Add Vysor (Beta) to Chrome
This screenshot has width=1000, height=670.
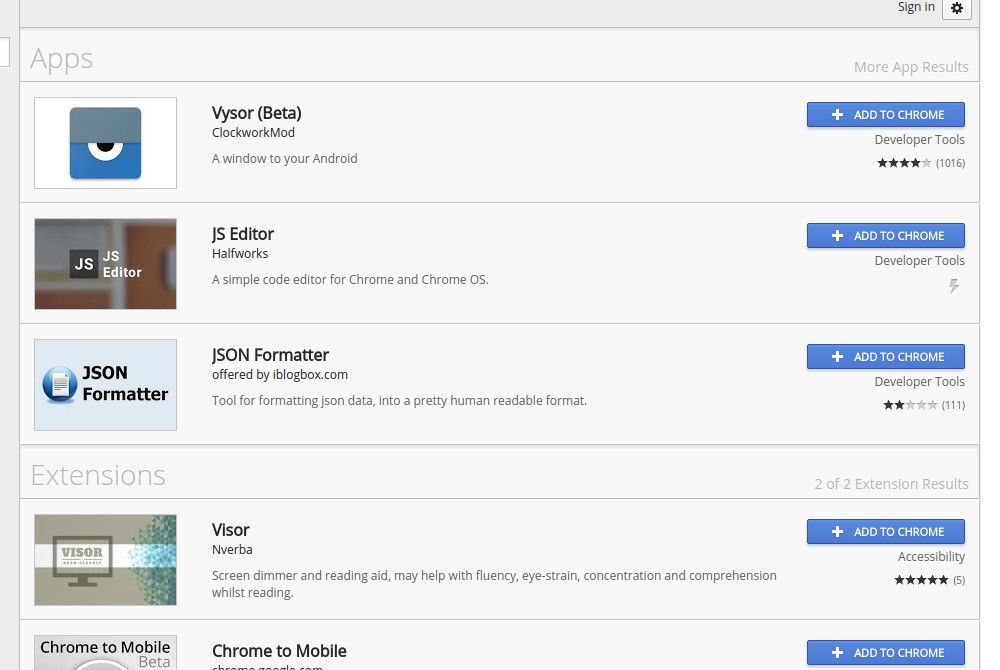coord(886,115)
